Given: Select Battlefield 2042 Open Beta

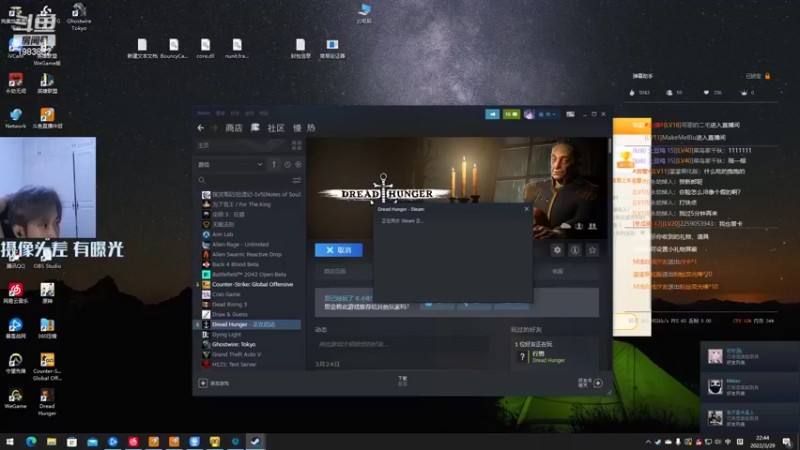Looking at the screenshot, I should 247,274.
